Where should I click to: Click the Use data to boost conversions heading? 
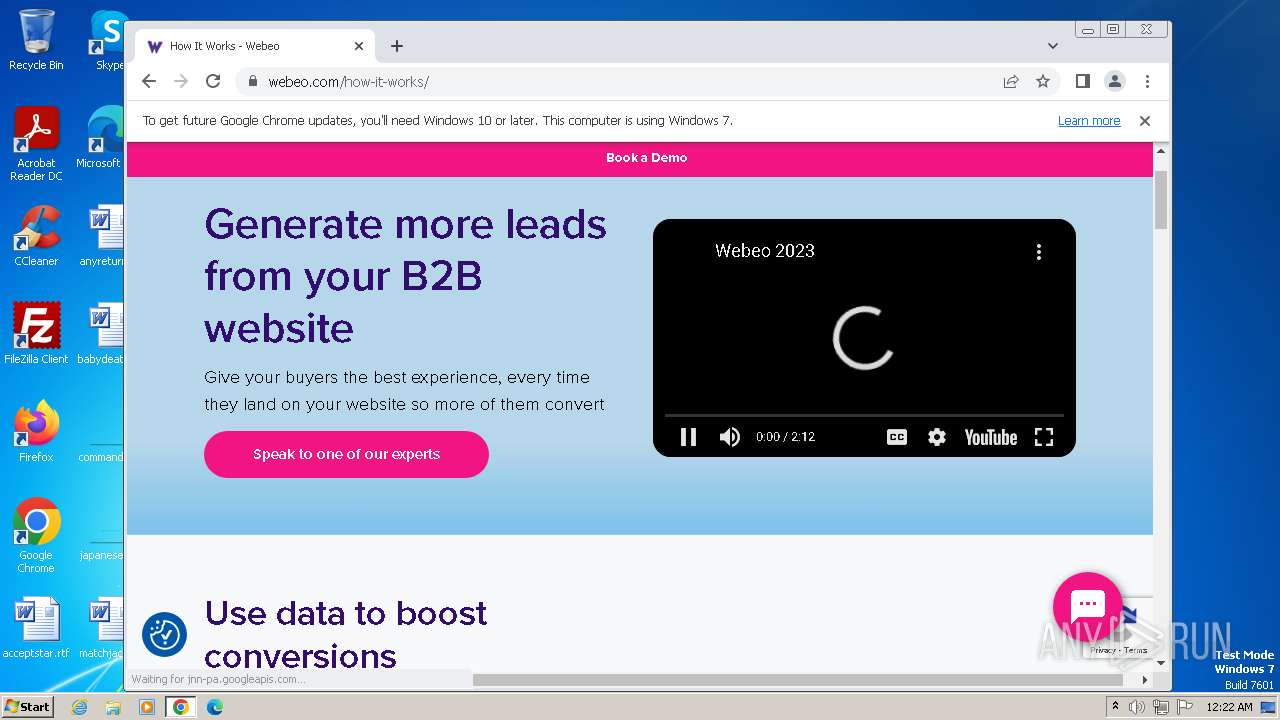point(345,635)
